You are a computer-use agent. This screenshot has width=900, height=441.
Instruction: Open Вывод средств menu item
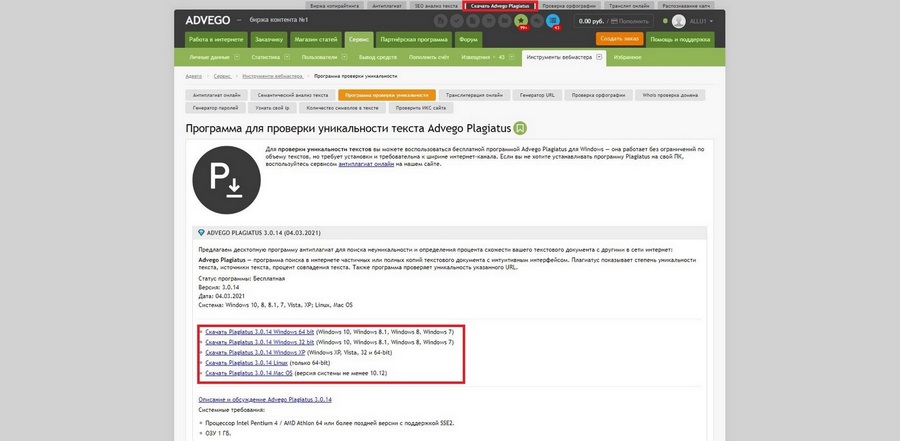[378, 57]
